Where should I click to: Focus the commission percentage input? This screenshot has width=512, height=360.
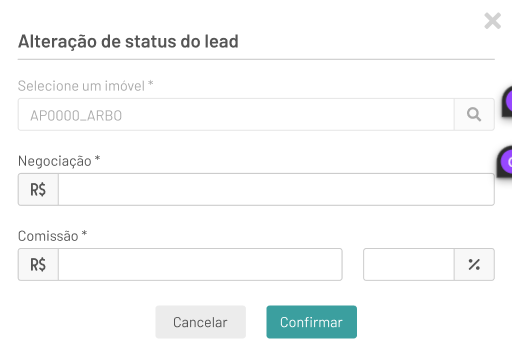coord(409,264)
